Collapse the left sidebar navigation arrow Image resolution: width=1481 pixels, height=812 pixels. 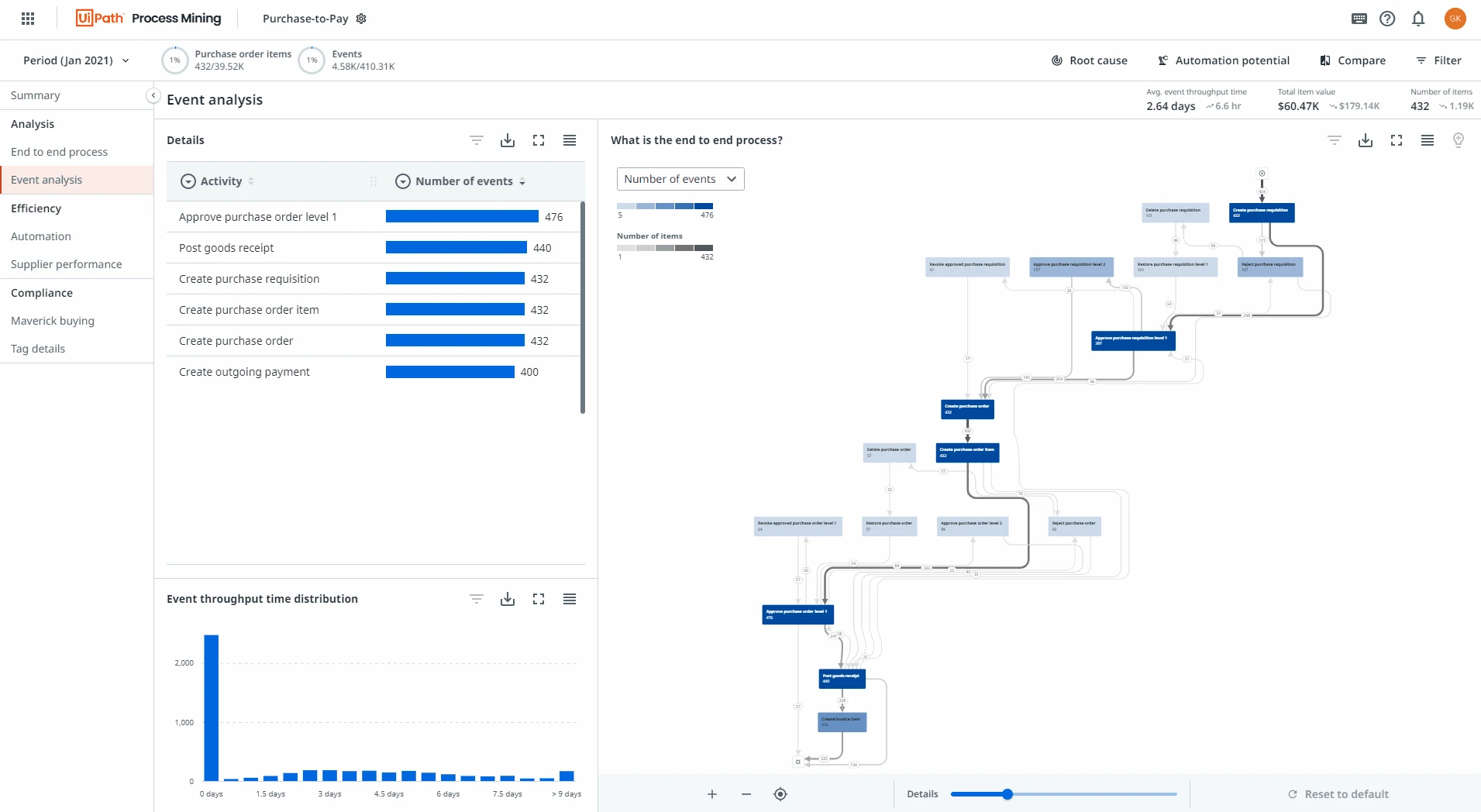153,95
